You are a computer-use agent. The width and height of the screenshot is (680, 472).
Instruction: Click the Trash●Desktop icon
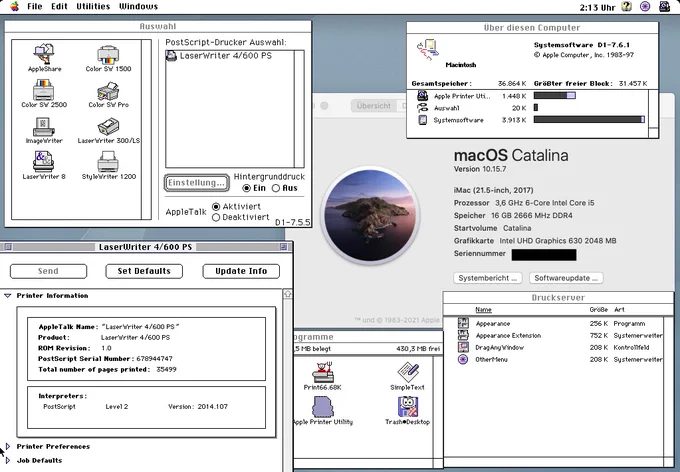coord(408,406)
